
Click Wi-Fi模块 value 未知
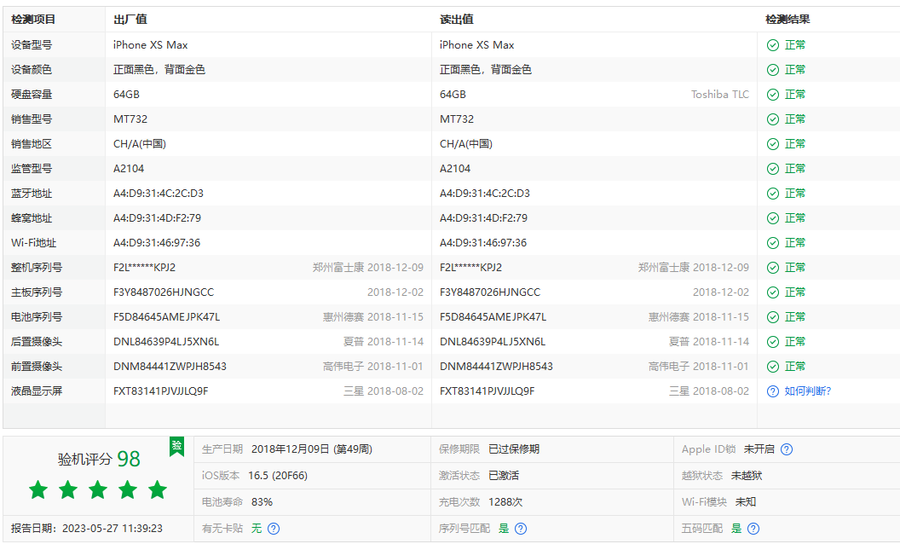(746, 502)
